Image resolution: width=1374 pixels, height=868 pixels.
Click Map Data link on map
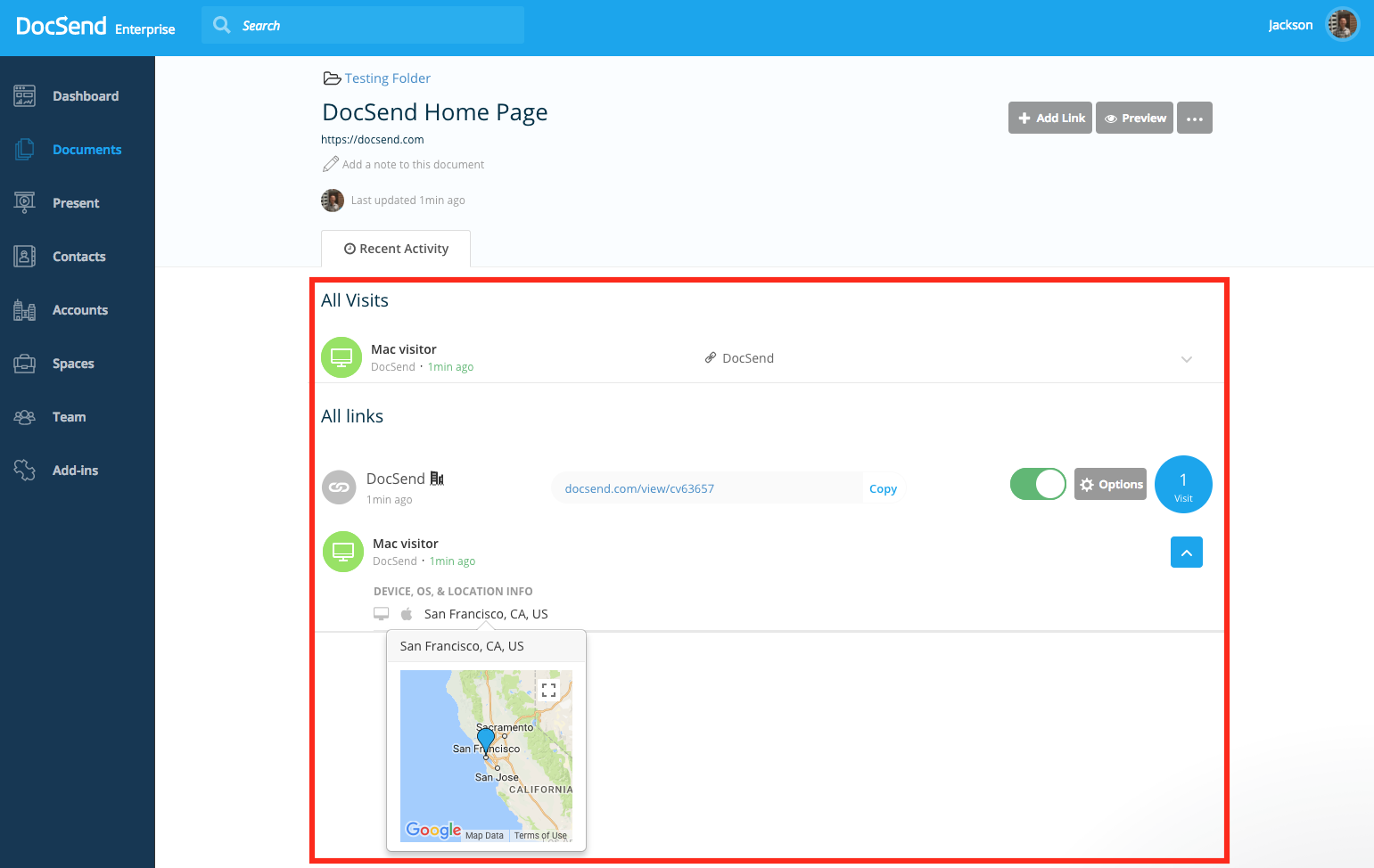click(484, 836)
